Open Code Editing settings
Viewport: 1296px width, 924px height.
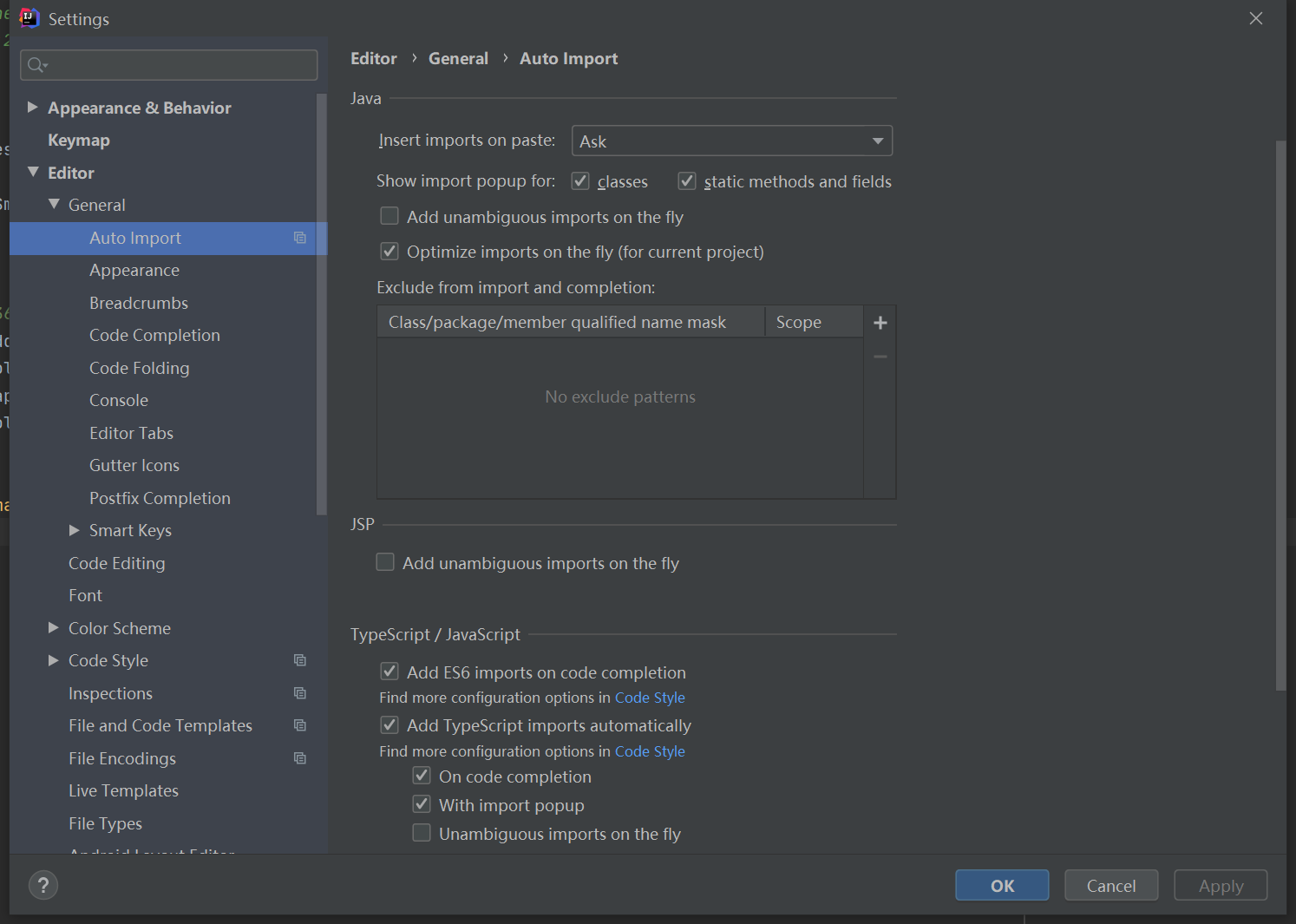click(x=116, y=563)
